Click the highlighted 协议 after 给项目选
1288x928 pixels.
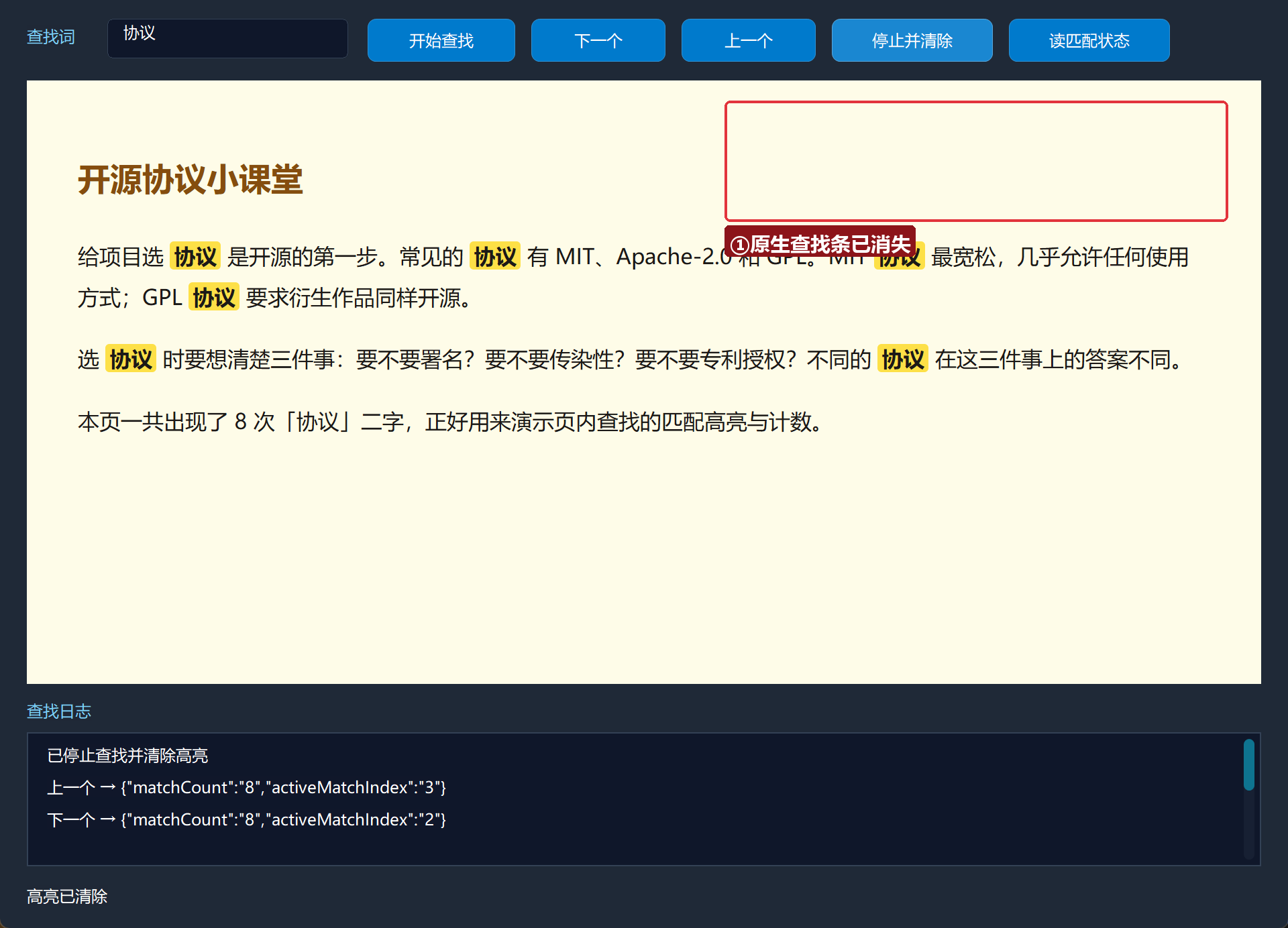[195, 256]
